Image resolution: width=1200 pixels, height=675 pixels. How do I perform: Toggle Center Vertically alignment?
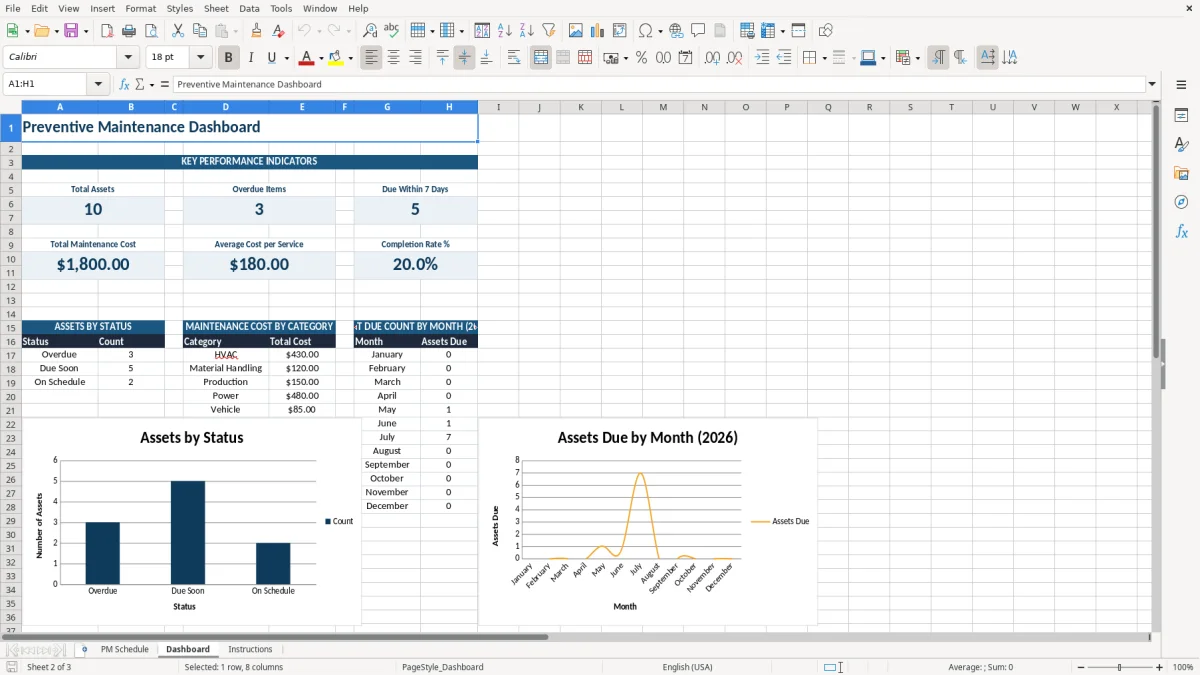[x=464, y=58]
